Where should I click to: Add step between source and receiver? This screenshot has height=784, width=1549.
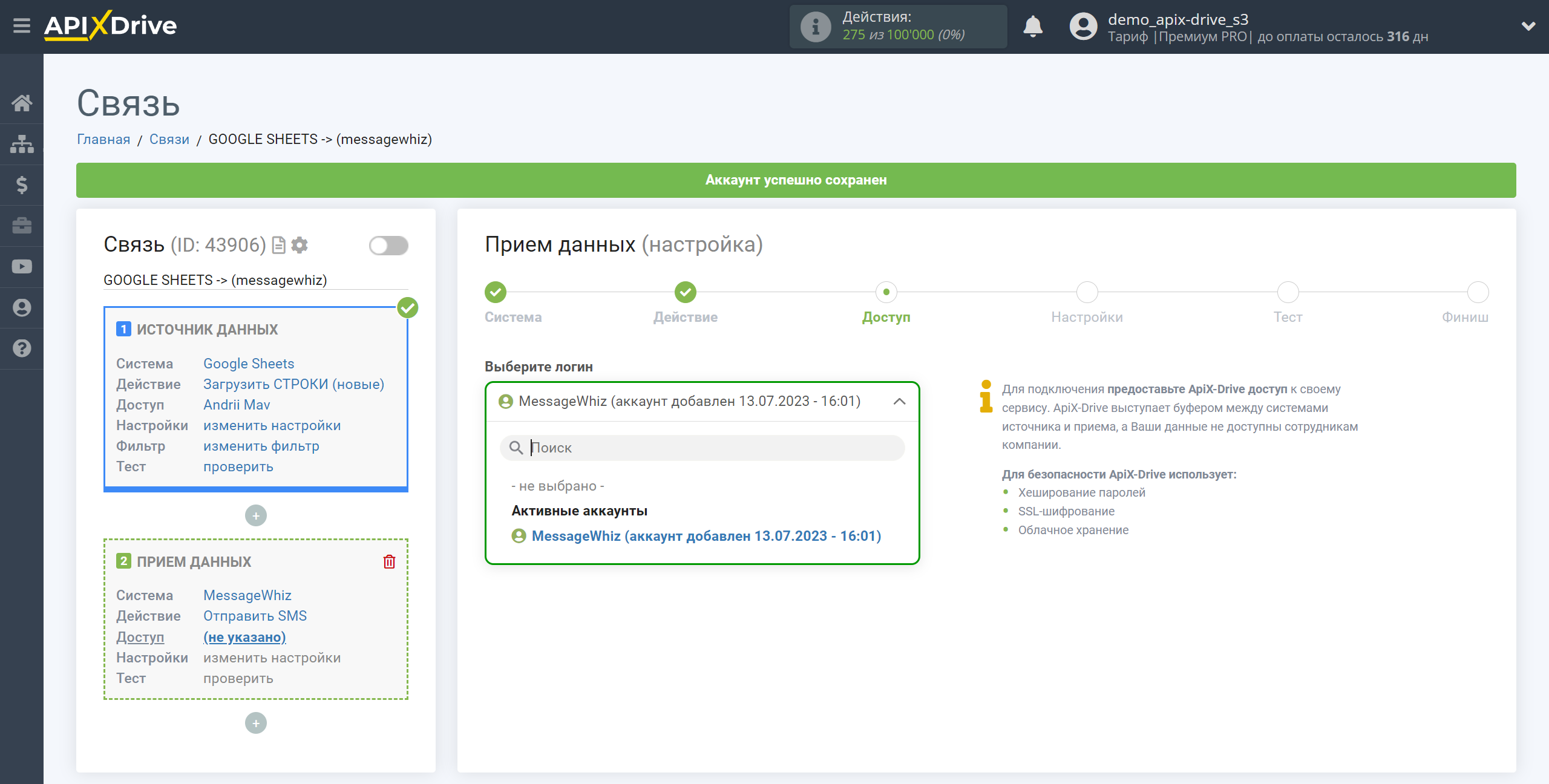click(256, 515)
